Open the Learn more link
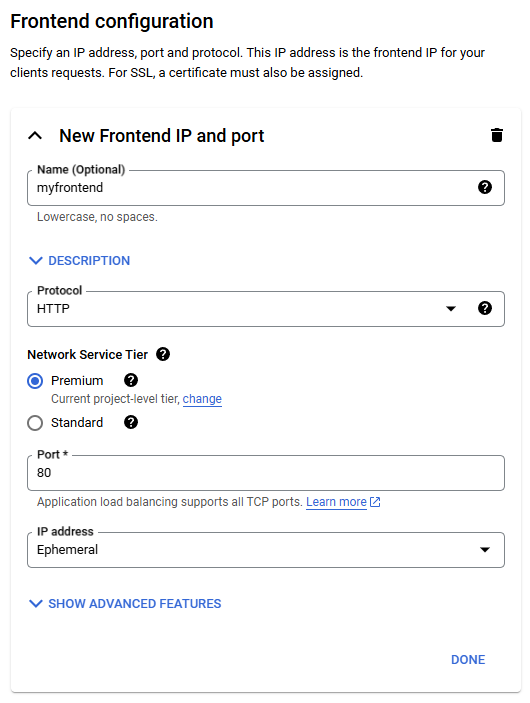Viewport: 530px width, 703px height. (x=336, y=502)
